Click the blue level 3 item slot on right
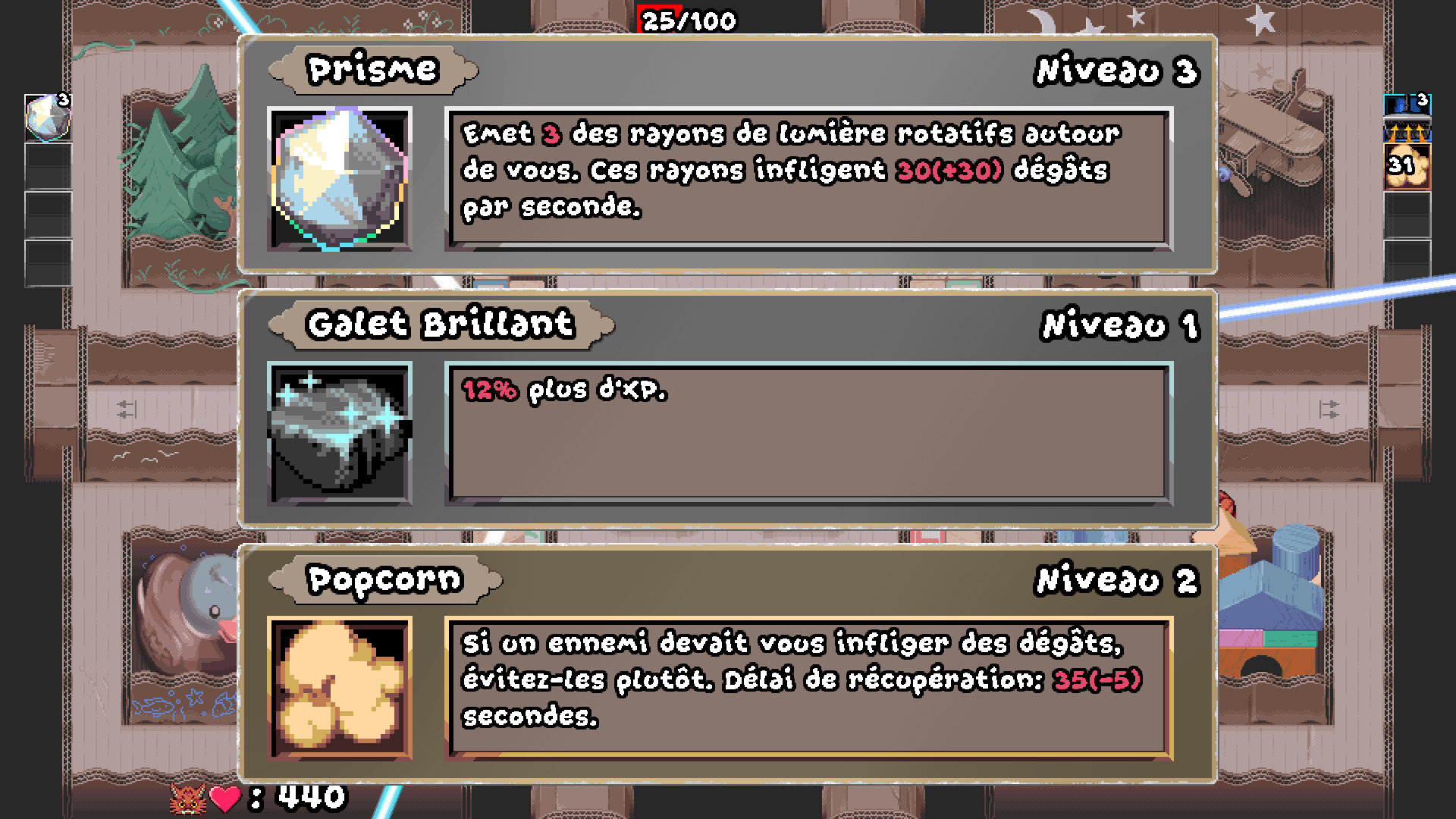 click(1407, 104)
